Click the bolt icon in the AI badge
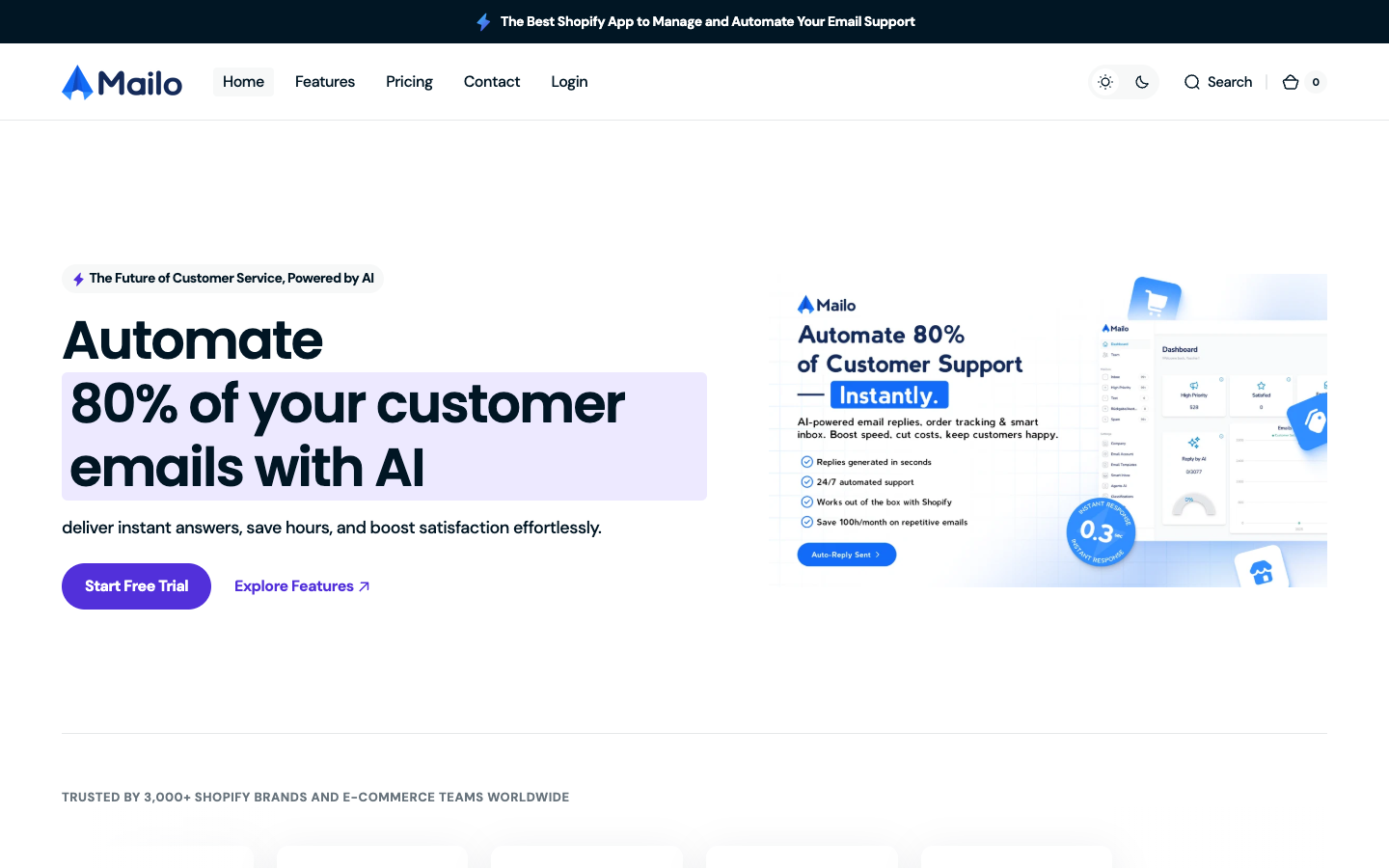Screen dimensions: 1389x868 [x=78, y=279]
